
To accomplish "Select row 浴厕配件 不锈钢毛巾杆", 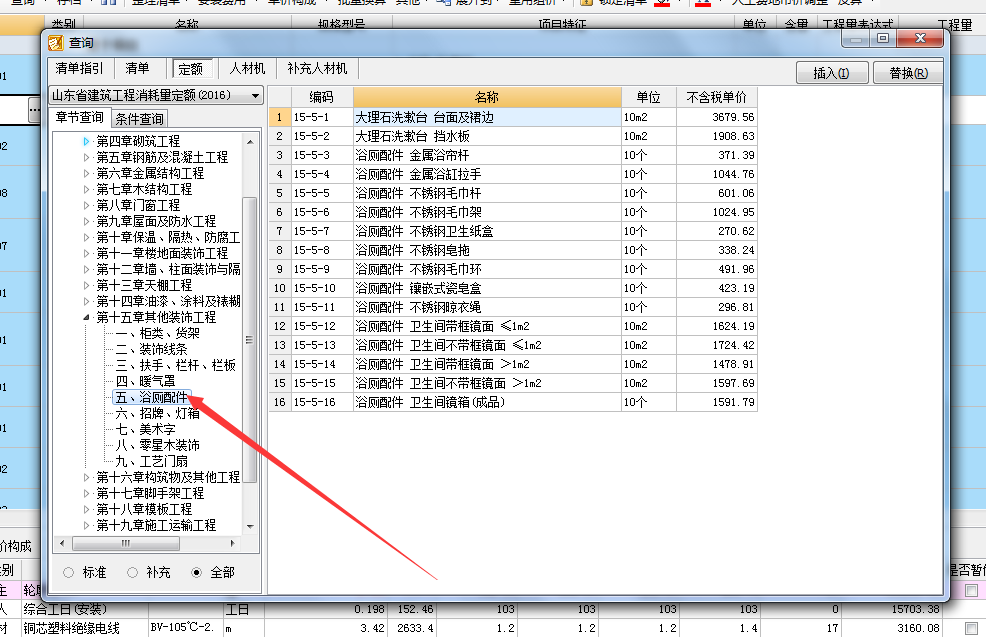I will (x=513, y=193).
